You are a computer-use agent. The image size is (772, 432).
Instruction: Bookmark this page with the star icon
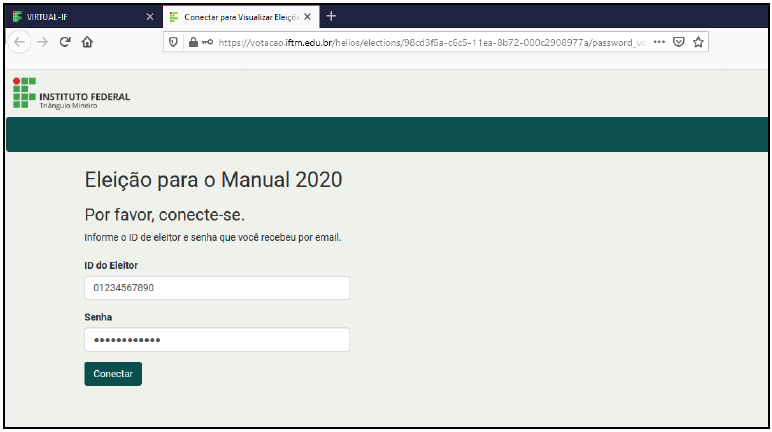(x=698, y=42)
